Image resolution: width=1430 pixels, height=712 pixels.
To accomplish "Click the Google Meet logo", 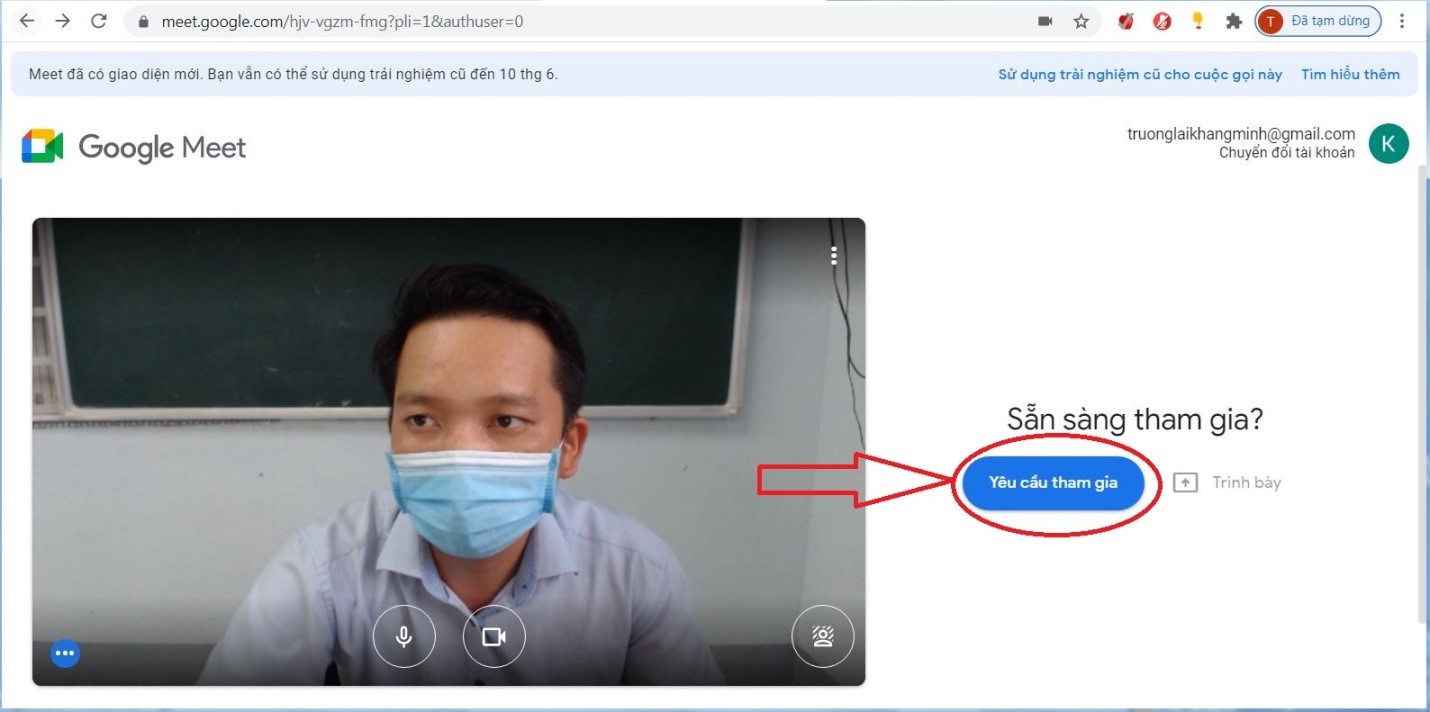I will [134, 147].
